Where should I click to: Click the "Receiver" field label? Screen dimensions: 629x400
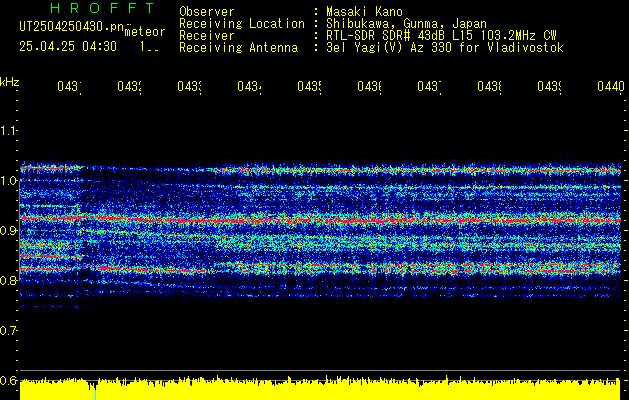coord(207,36)
